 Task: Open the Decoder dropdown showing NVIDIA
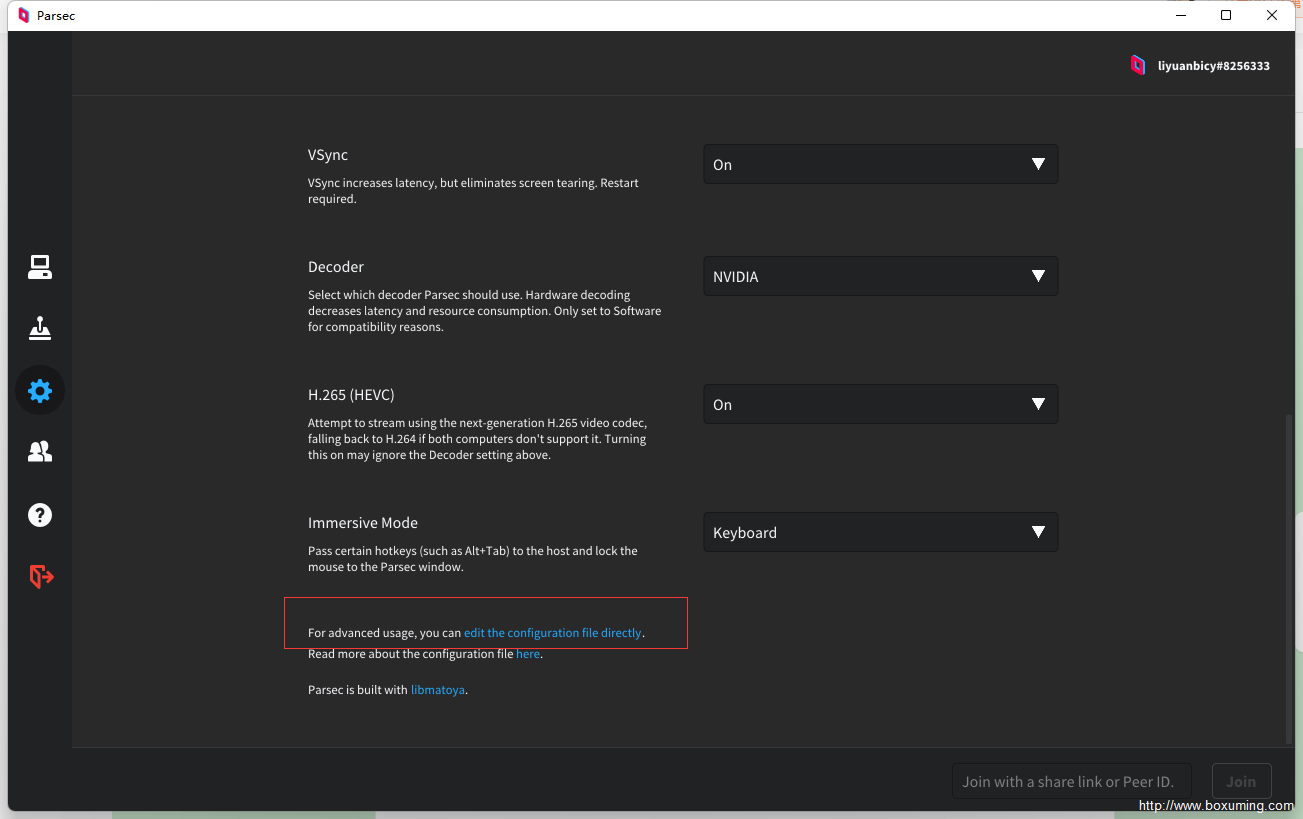click(880, 276)
